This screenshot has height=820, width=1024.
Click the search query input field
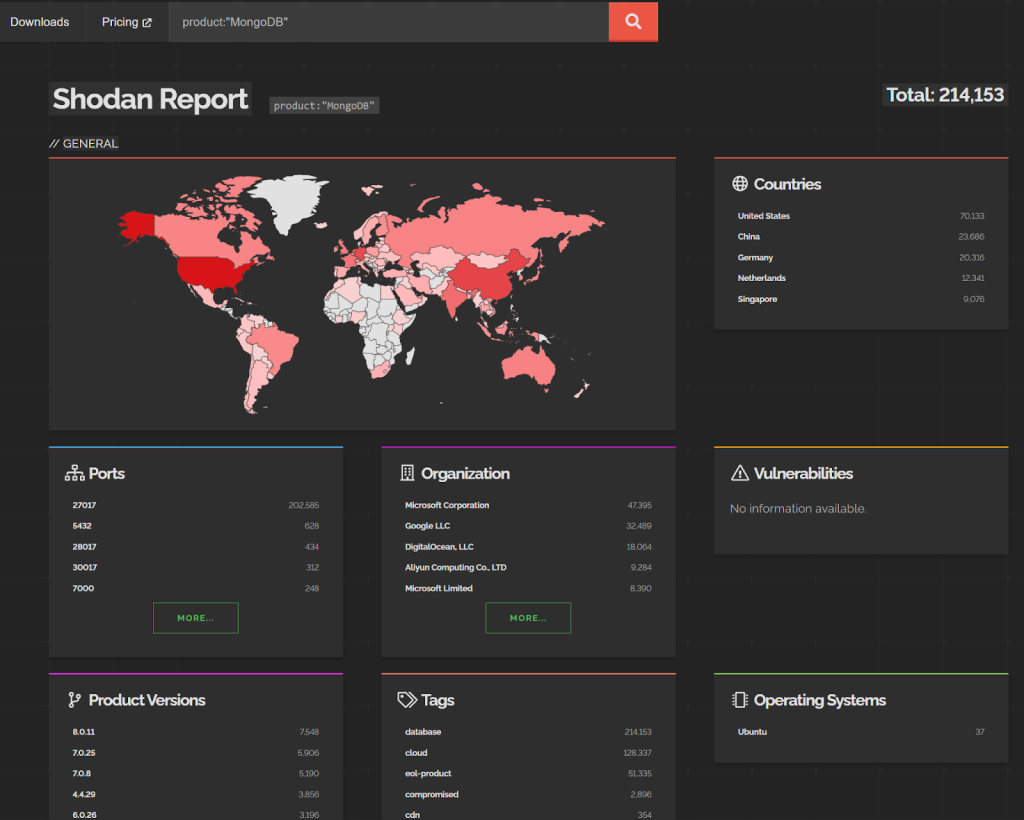390,21
